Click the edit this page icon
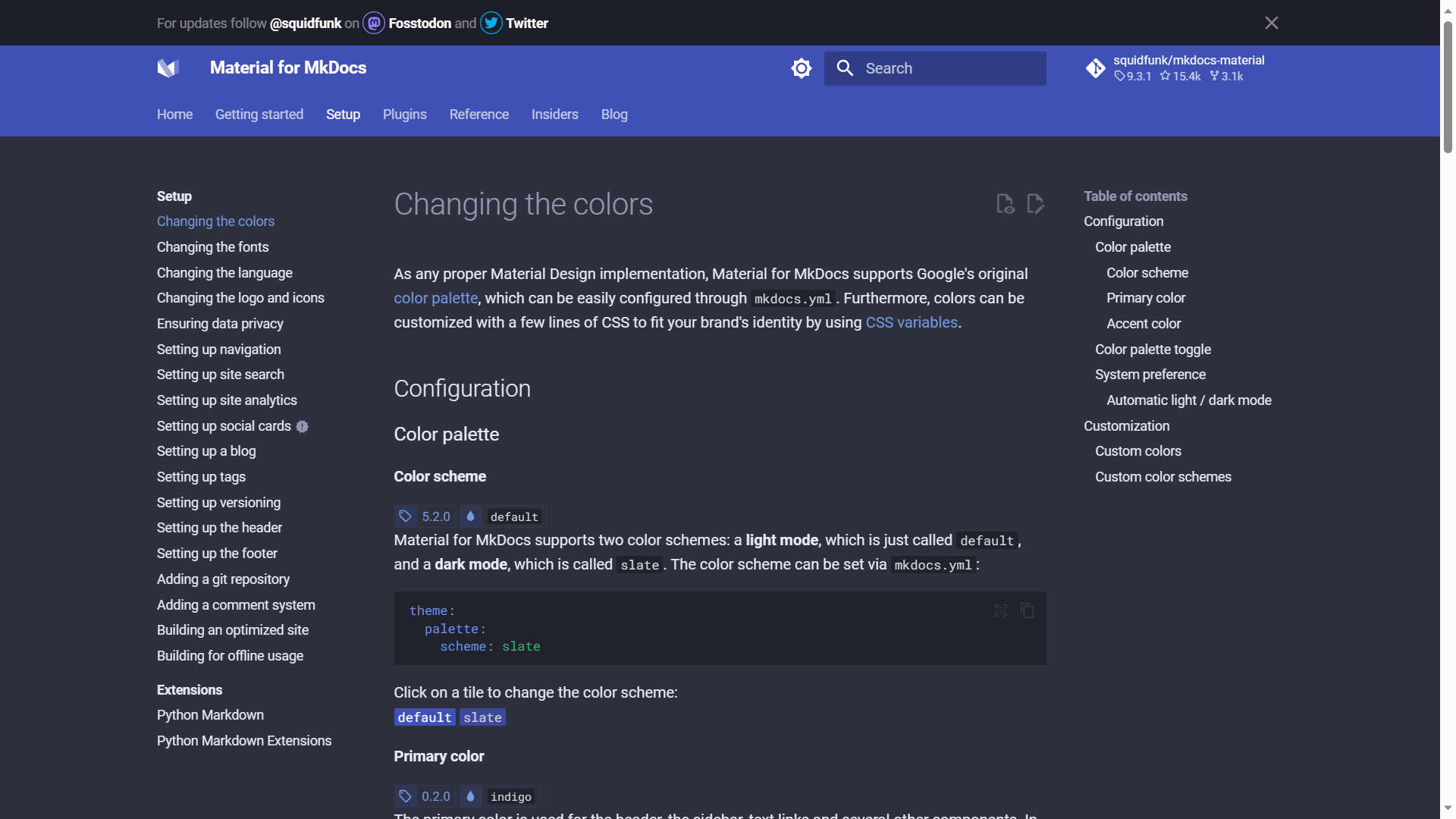This screenshot has width=1456, height=819. tap(1035, 204)
